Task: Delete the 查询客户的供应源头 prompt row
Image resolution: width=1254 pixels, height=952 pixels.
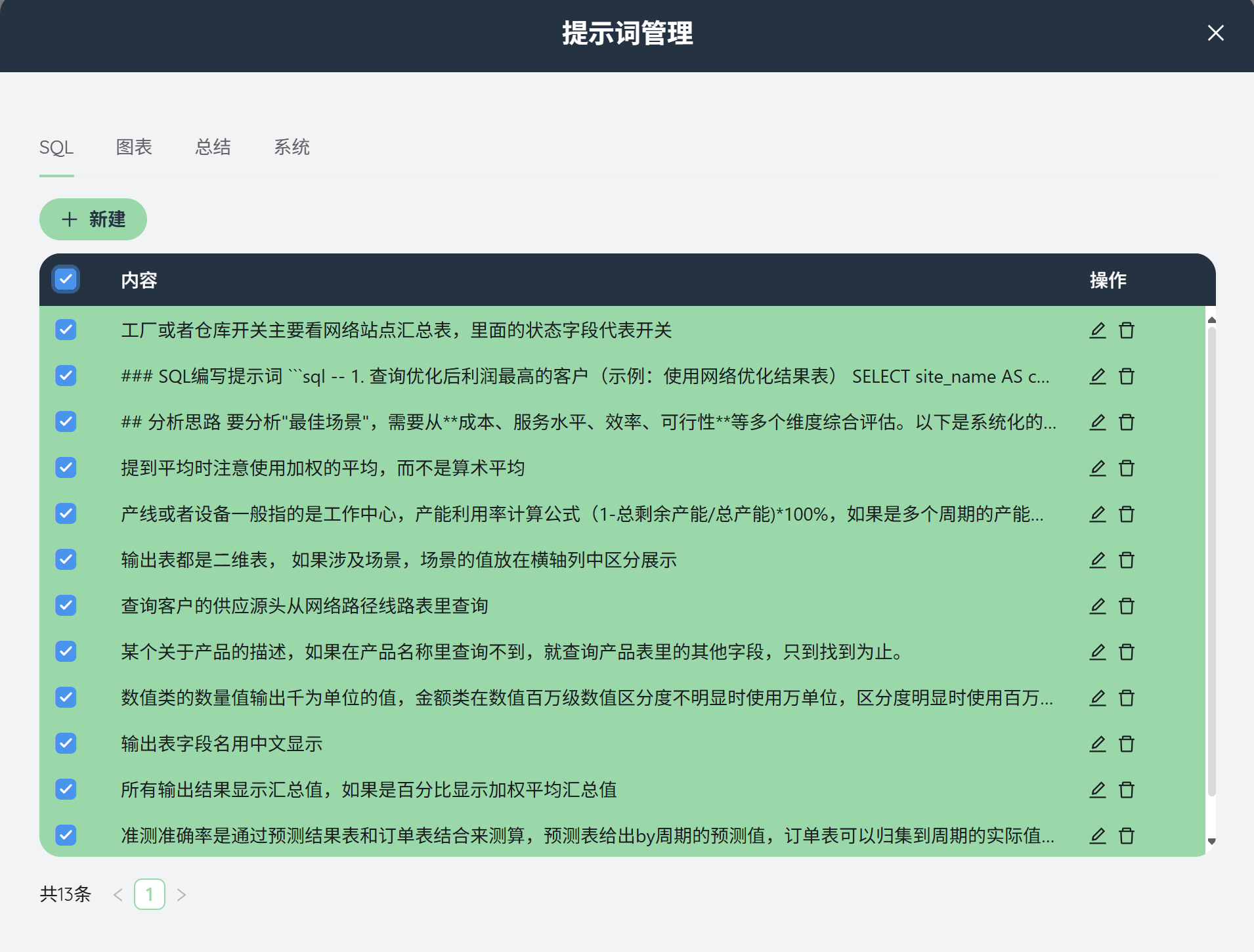Action: click(1127, 606)
